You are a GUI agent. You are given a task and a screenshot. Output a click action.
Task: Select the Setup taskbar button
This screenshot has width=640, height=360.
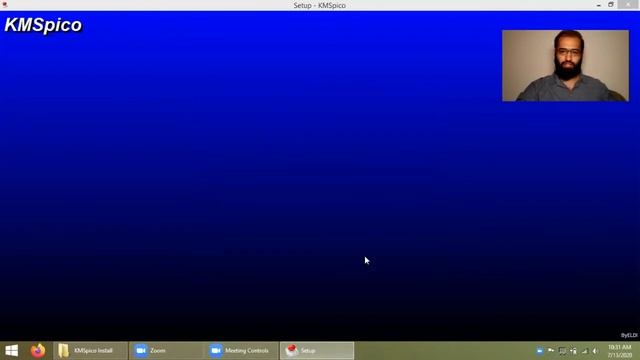click(x=317, y=351)
